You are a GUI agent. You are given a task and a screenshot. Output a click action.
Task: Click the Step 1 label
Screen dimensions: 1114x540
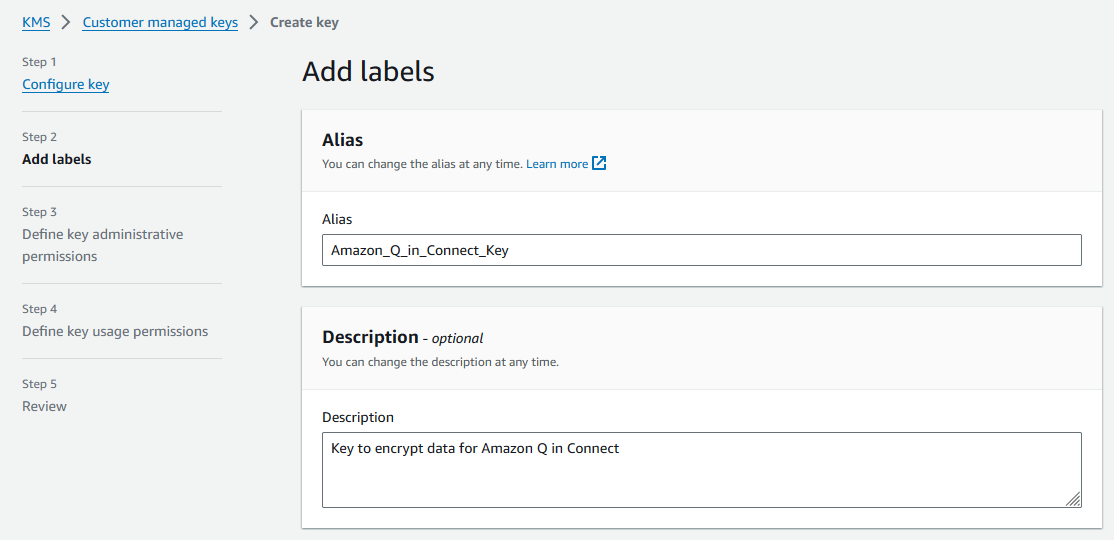pos(39,62)
